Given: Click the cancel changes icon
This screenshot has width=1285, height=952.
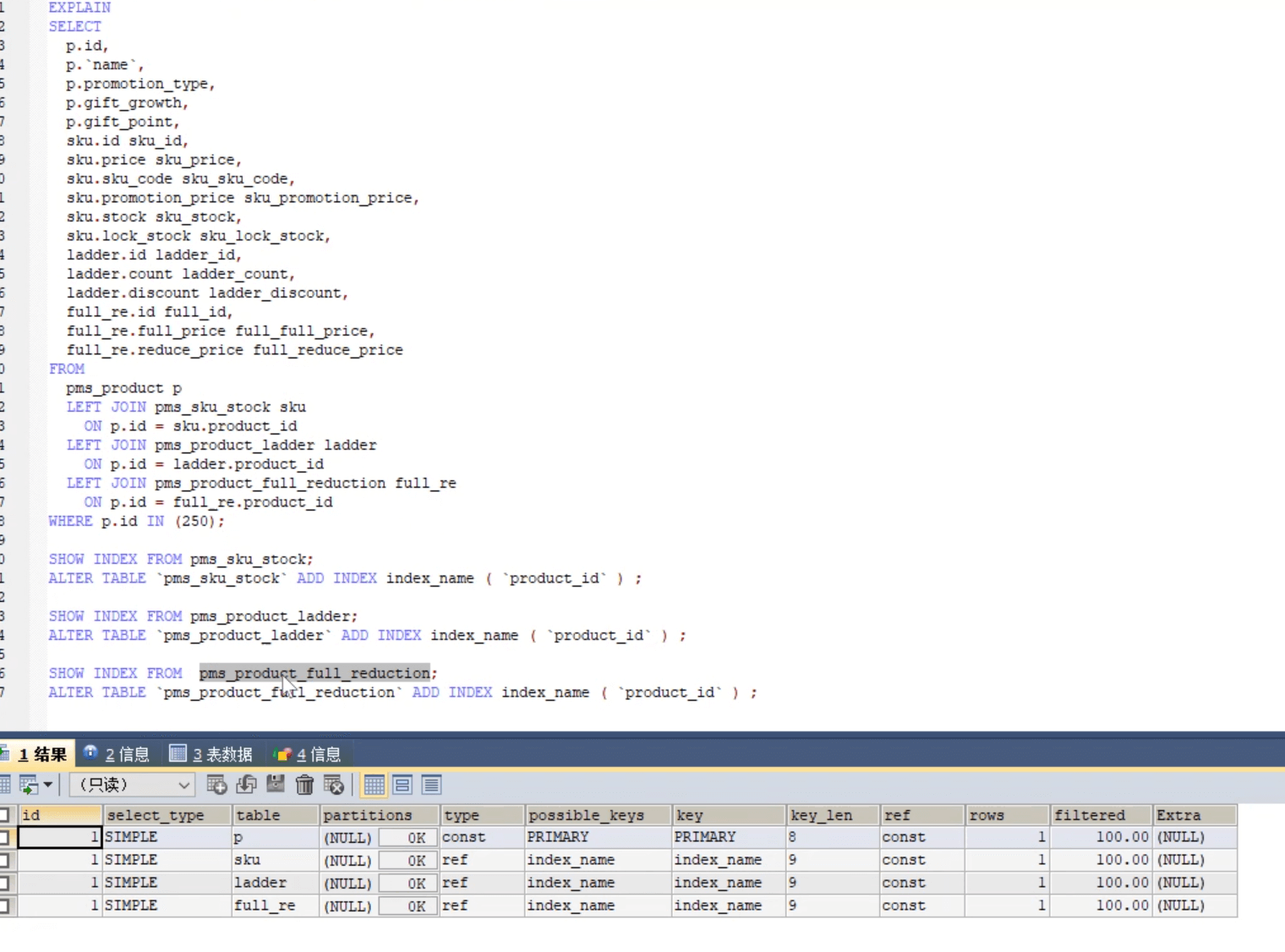Looking at the screenshot, I should (x=334, y=785).
